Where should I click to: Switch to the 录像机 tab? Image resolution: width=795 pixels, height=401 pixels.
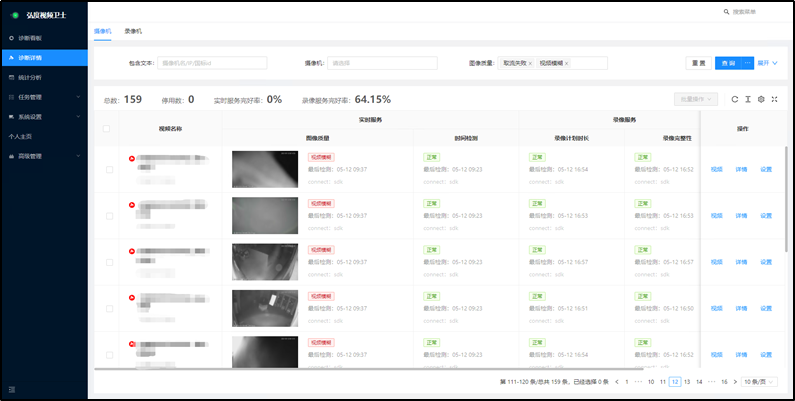[x=133, y=31]
